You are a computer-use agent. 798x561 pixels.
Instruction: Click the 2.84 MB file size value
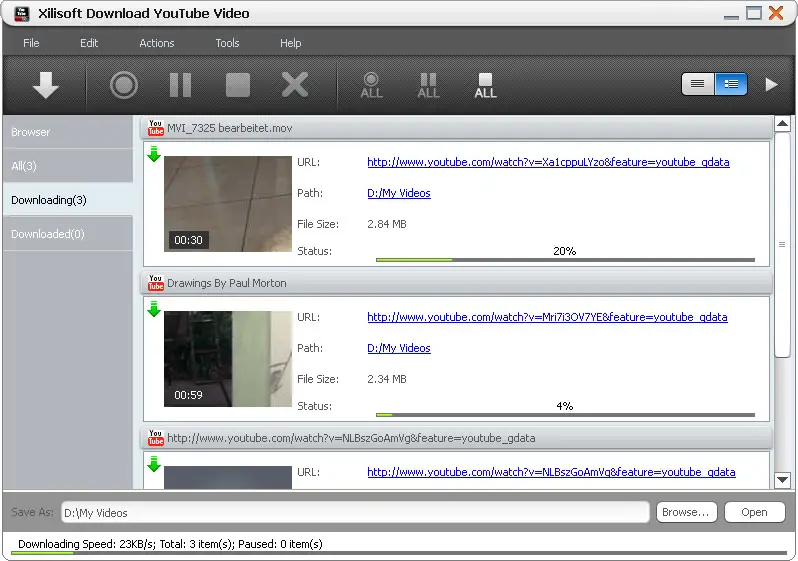coord(387,224)
